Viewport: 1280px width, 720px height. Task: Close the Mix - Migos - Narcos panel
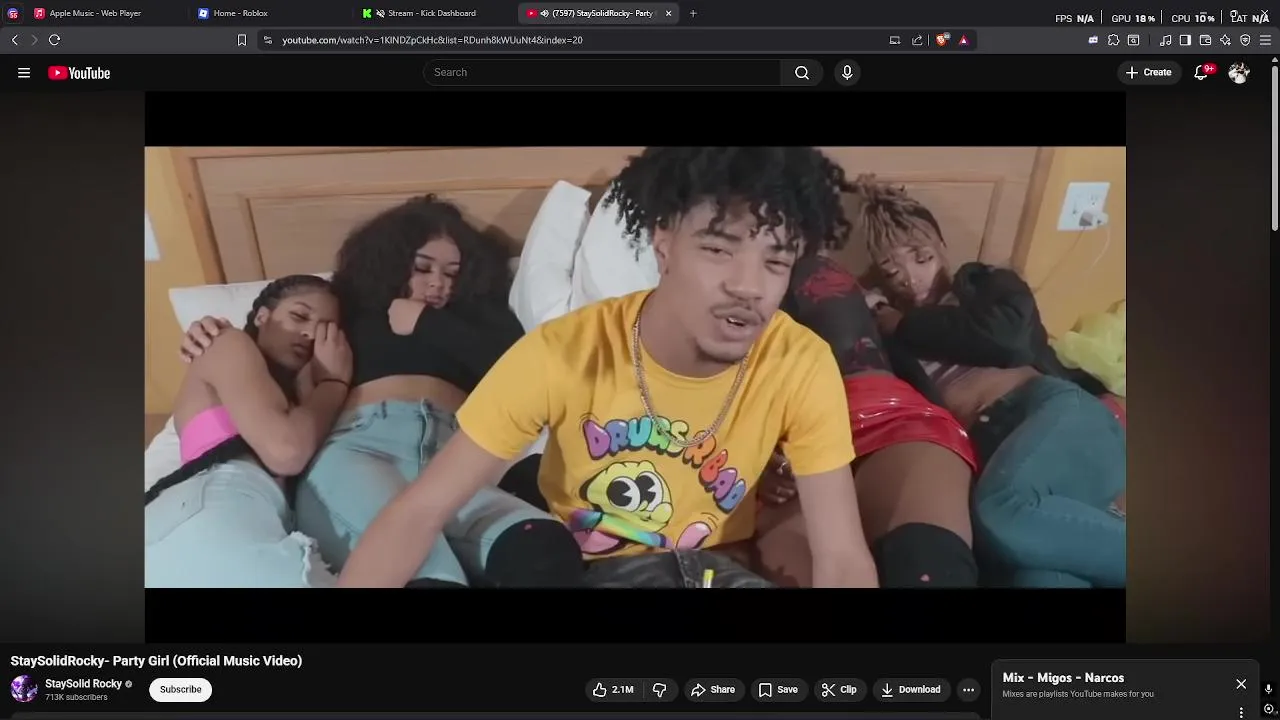pos(1241,684)
